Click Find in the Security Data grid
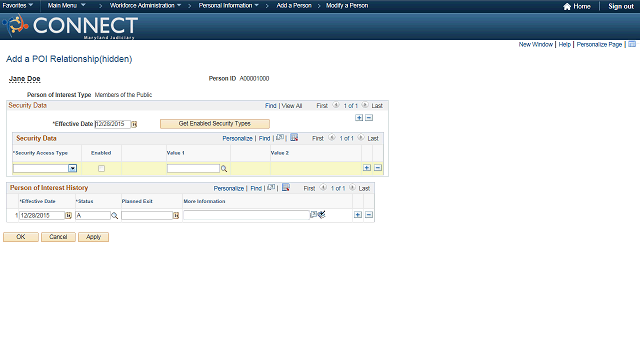 (x=264, y=138)
